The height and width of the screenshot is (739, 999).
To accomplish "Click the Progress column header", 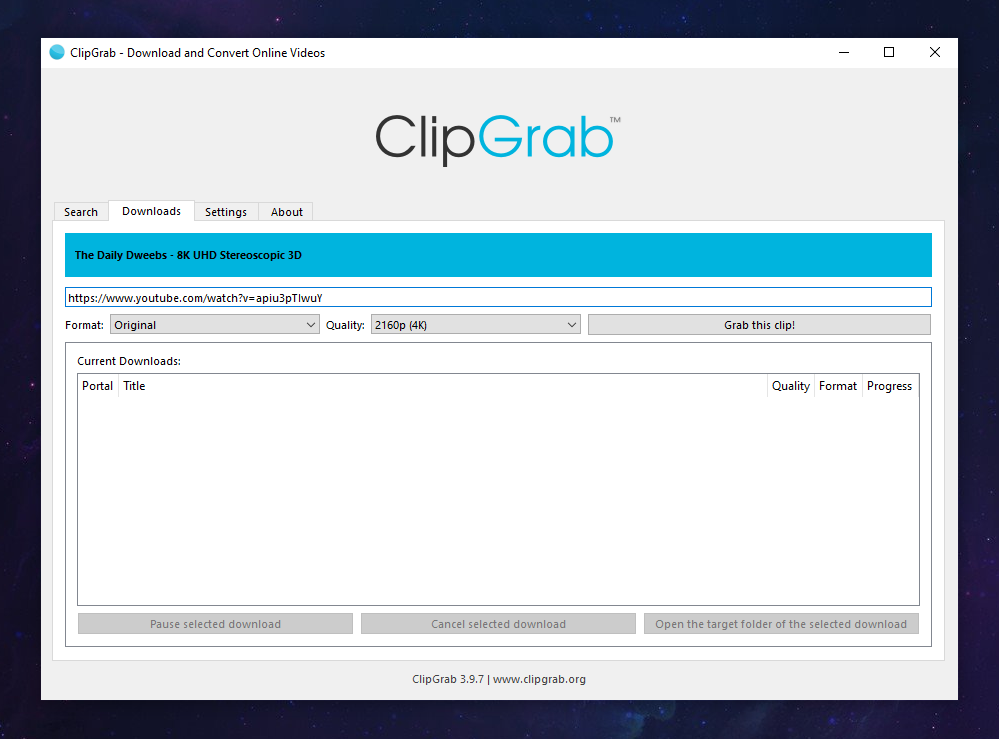I will [889, 386].
